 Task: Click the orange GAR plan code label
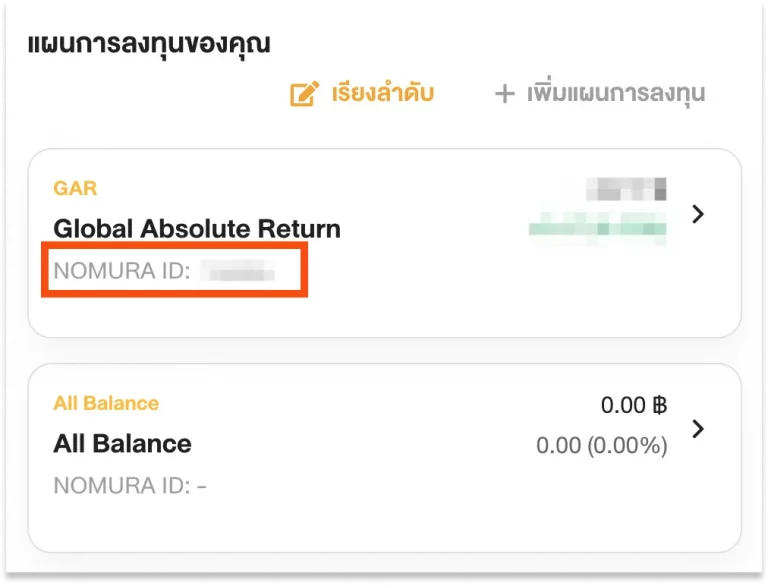(75, 188)
